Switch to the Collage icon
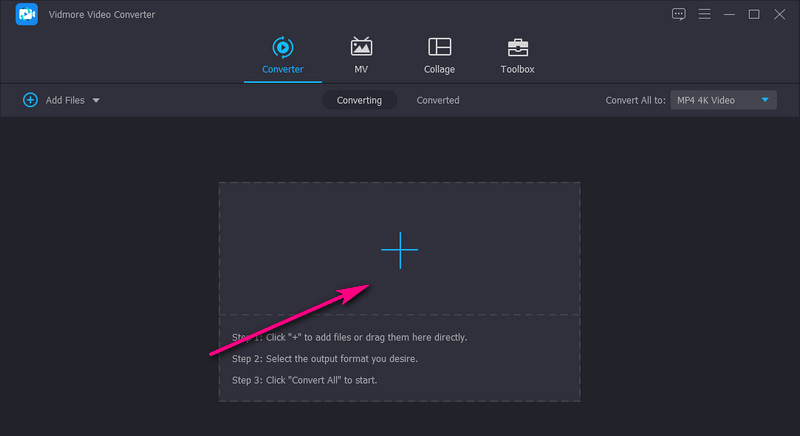This screenshot has height=436, width=800. (439, 47)
